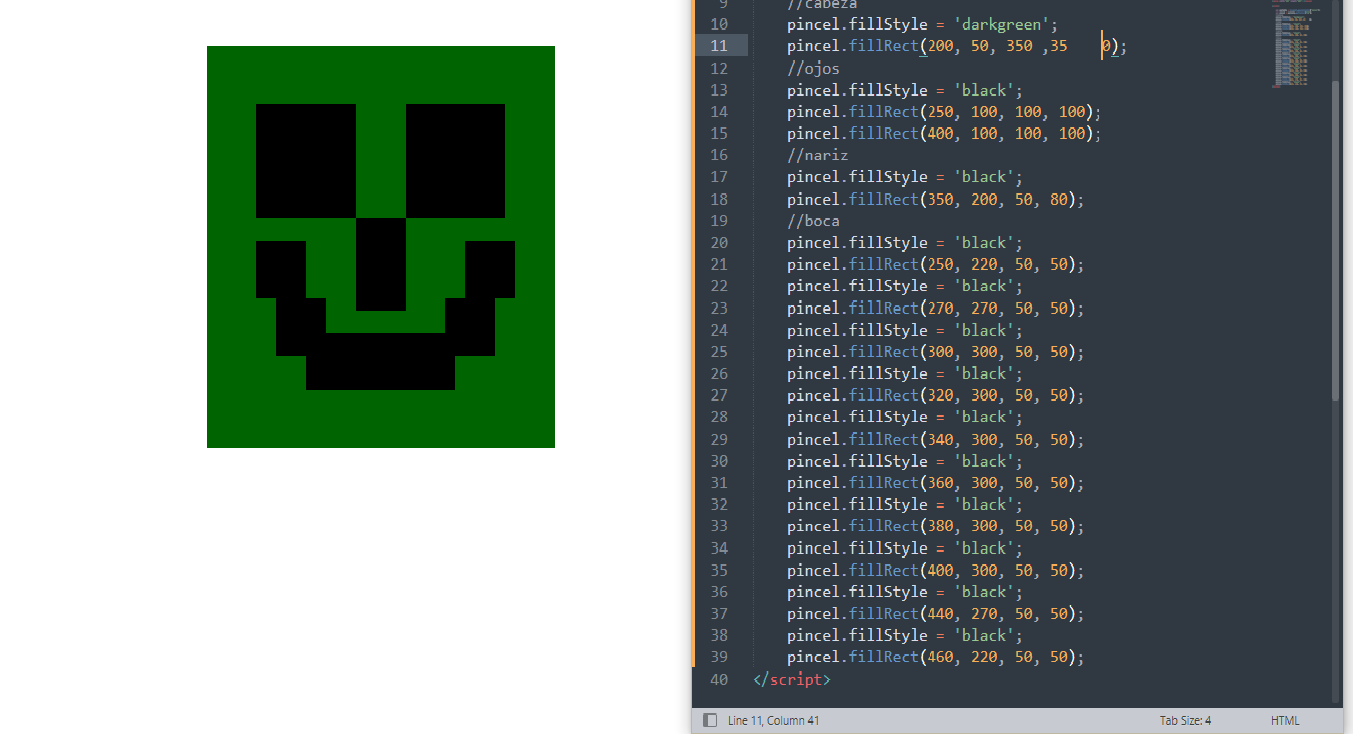The width and height of the screenshot is (1353, 734).
Task: Click gutter line number 32
Action: tap(719, 504)
